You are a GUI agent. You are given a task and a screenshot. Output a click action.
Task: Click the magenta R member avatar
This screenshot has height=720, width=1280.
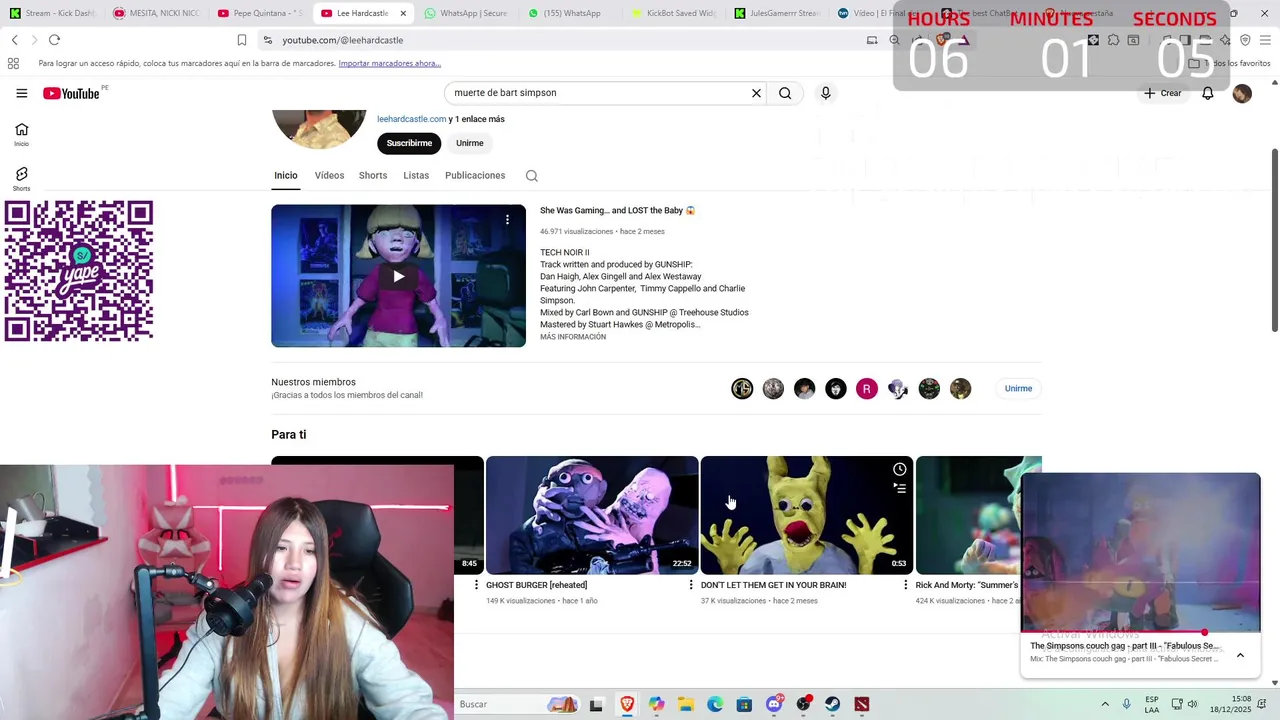tap(867, 388)
